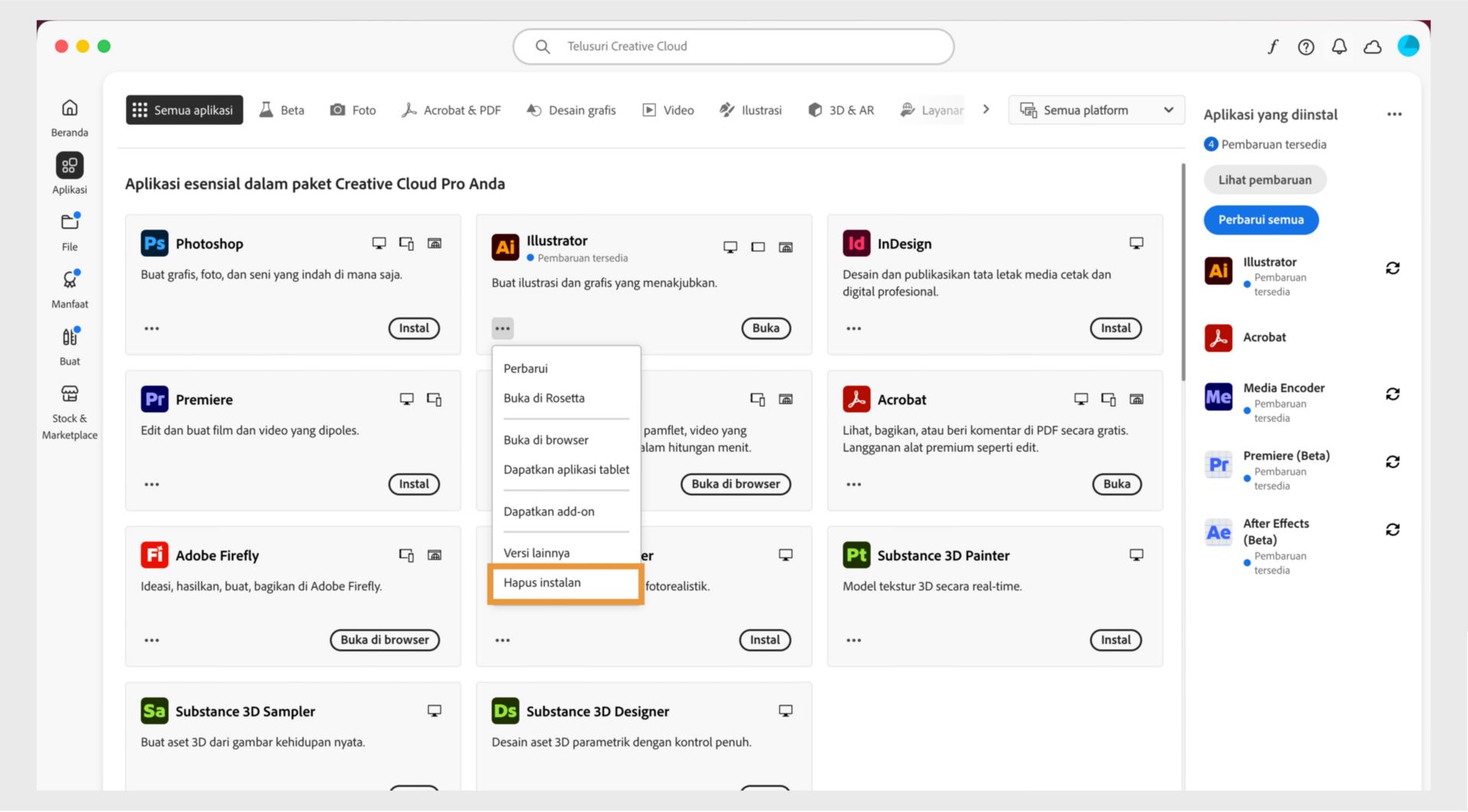This screenshot has width=1468, height=812.
Task: Click the Photoshop Ps app icon
Action: [154, 244]
